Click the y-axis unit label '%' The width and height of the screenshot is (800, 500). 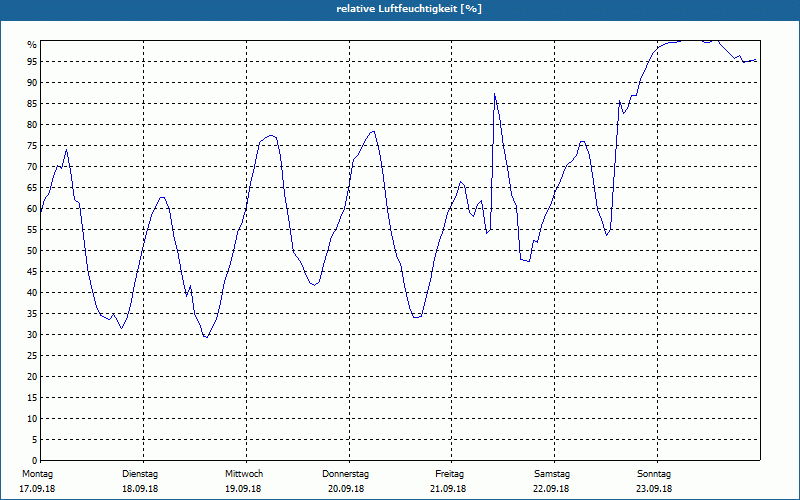[32, 45]
